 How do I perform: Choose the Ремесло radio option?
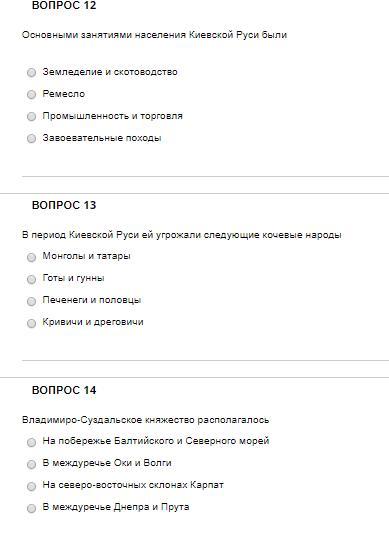(31, 95)
